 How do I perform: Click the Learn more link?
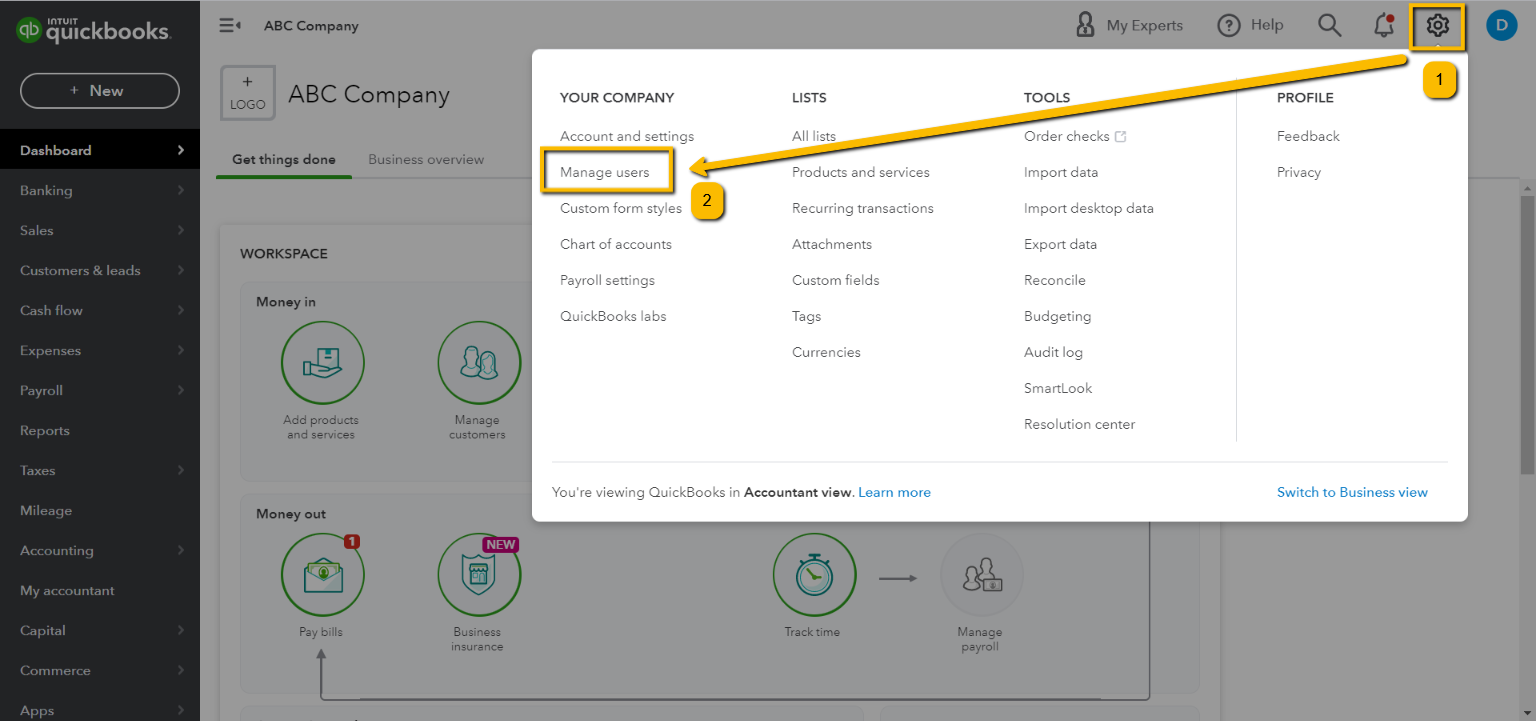click(894, 492)
